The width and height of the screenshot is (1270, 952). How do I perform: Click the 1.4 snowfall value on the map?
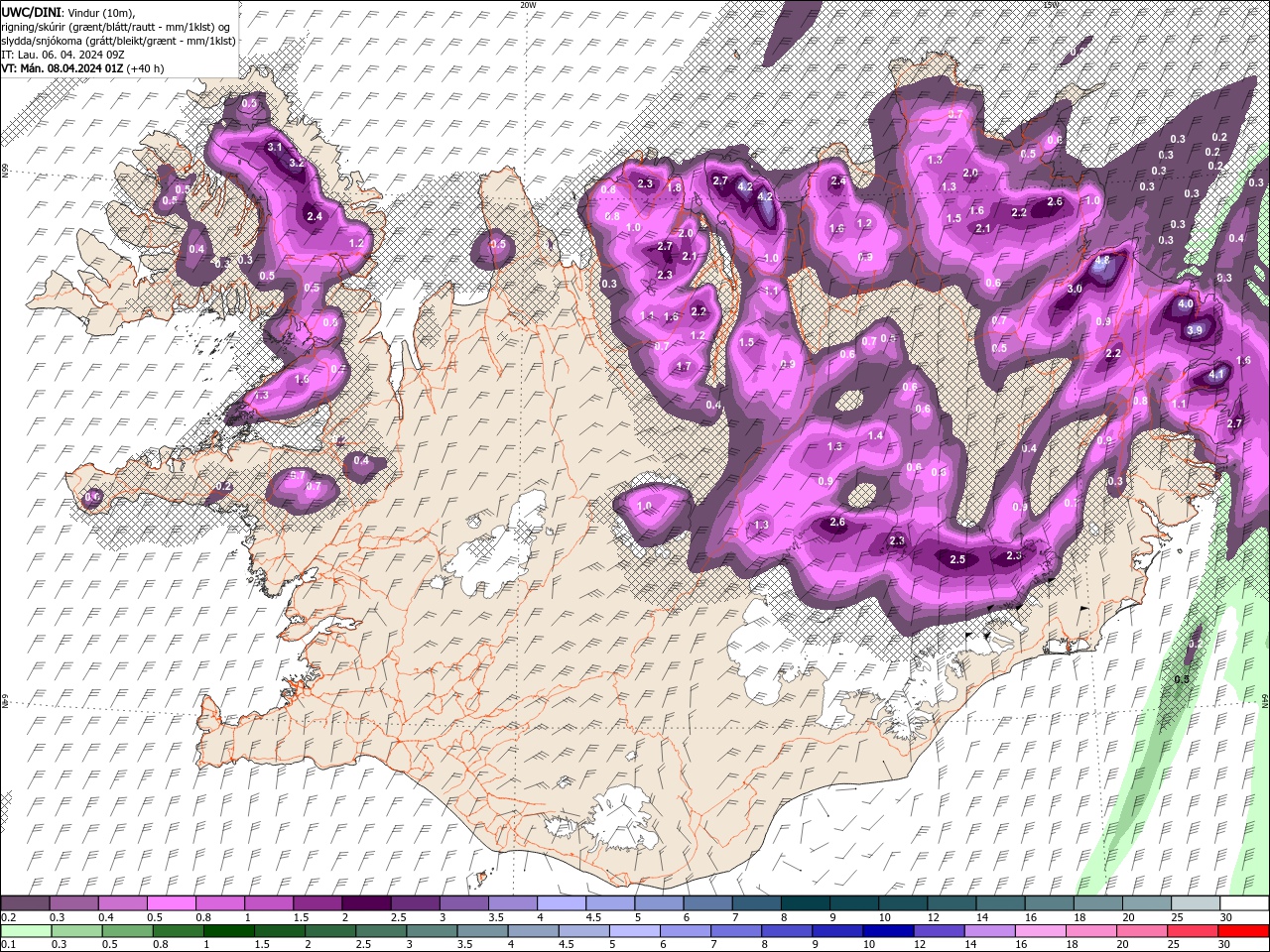[875, 435]
